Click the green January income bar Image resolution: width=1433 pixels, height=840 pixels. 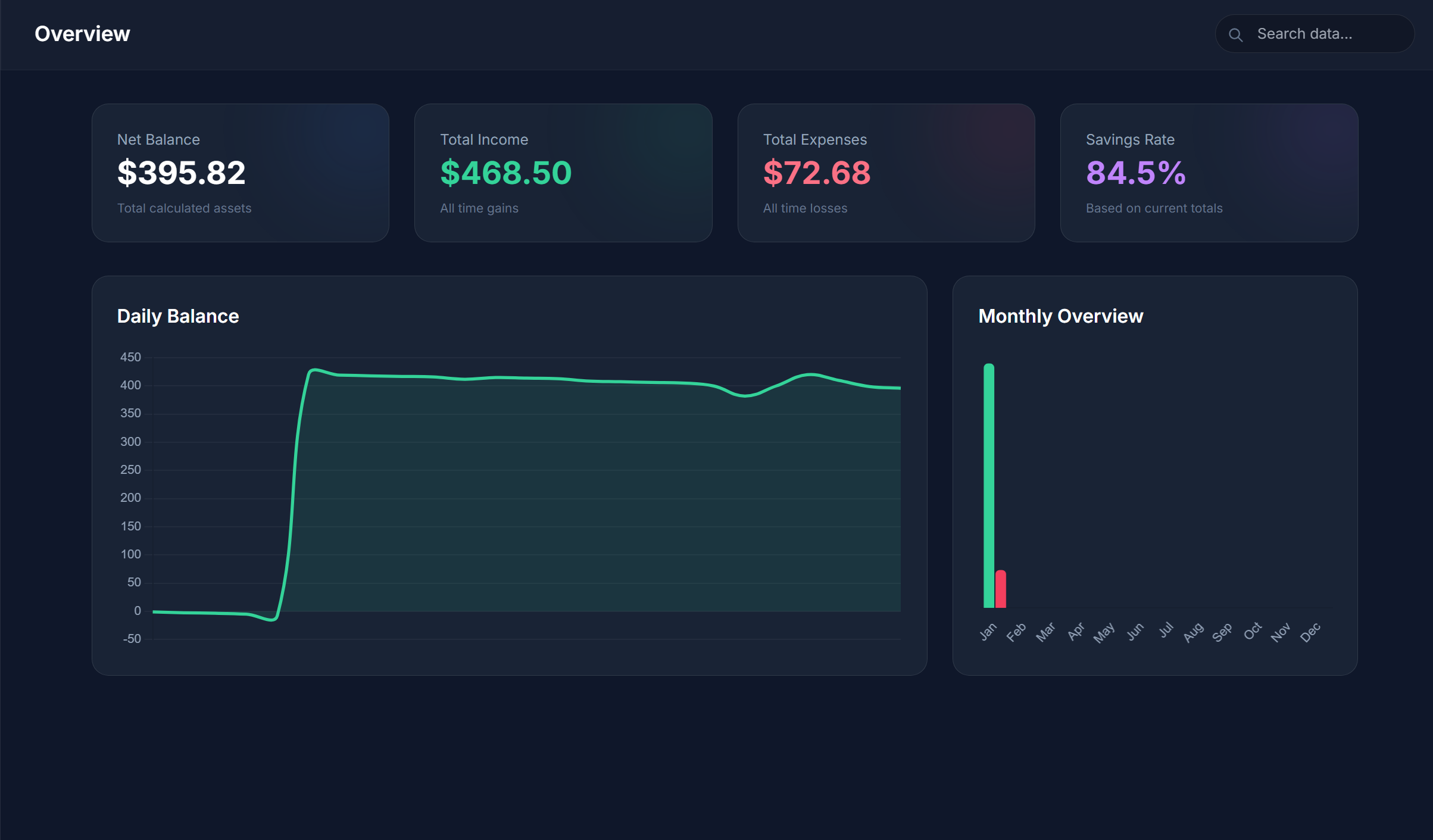(x=988, y=485)
